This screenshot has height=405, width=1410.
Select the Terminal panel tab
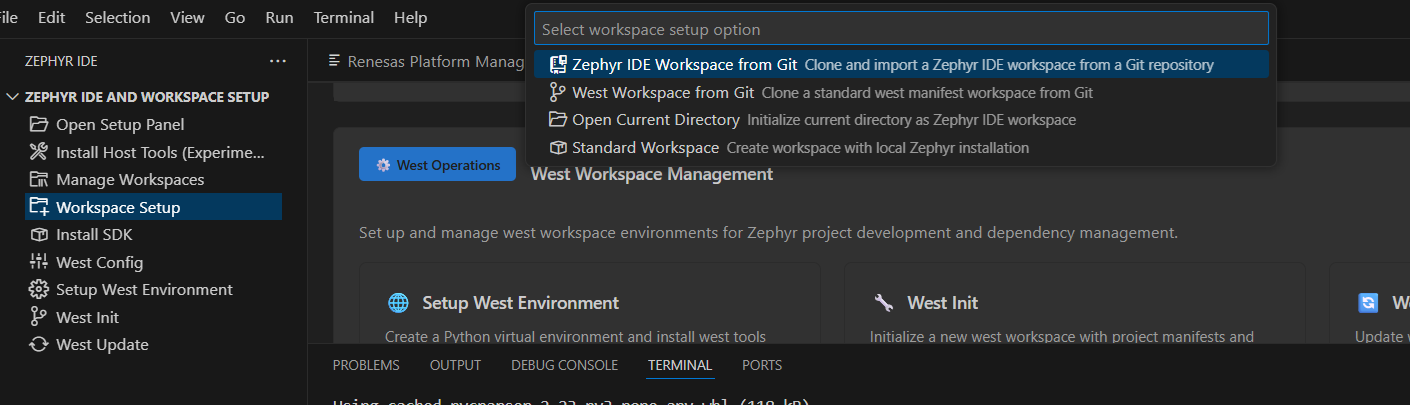tap(680, 365)
